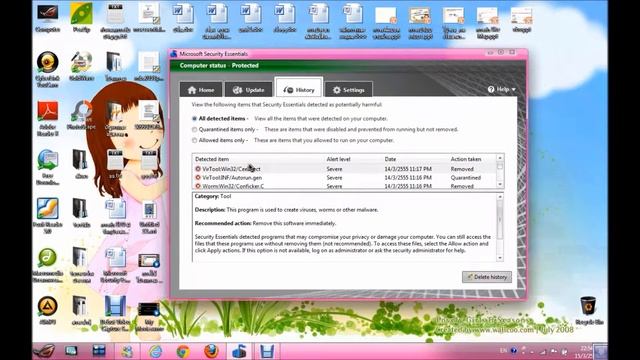Open the Computer desktop icon
Screen dimensions: 640x360
tap(47, 18)
